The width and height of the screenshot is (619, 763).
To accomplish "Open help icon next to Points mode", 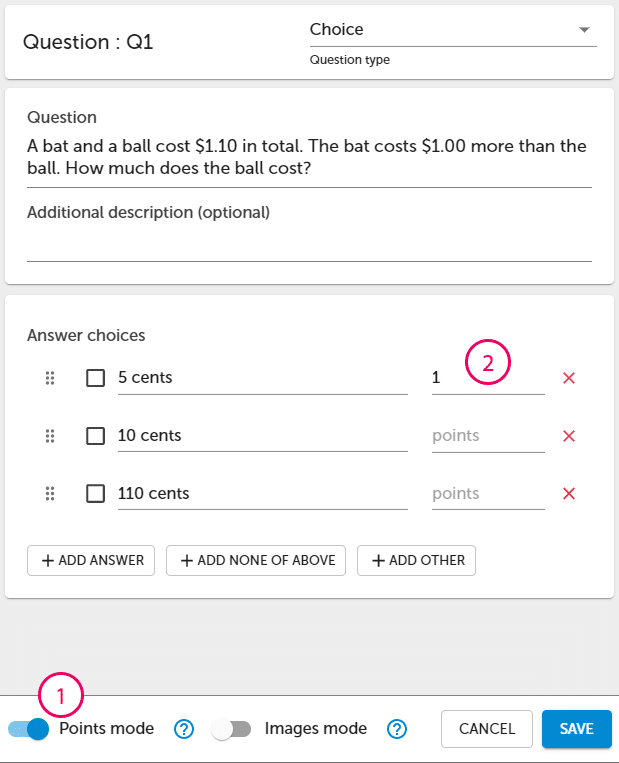I will [x=184, y=729].
